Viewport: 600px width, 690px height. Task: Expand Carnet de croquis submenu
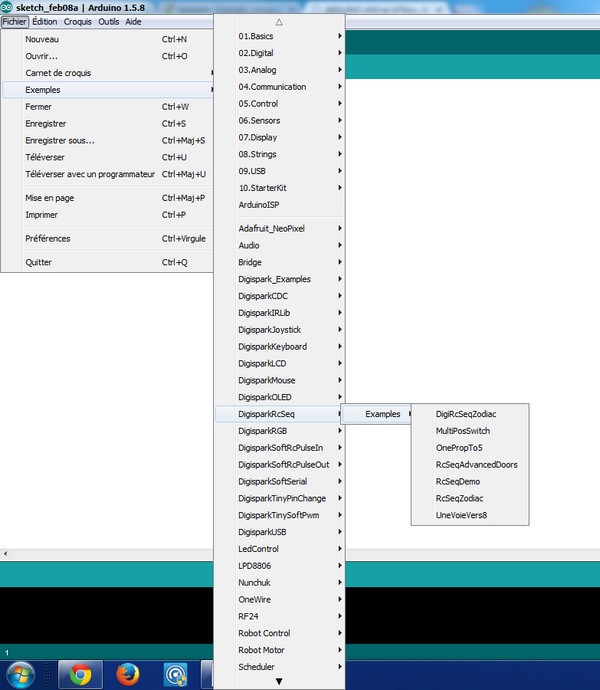click(108, 73)
